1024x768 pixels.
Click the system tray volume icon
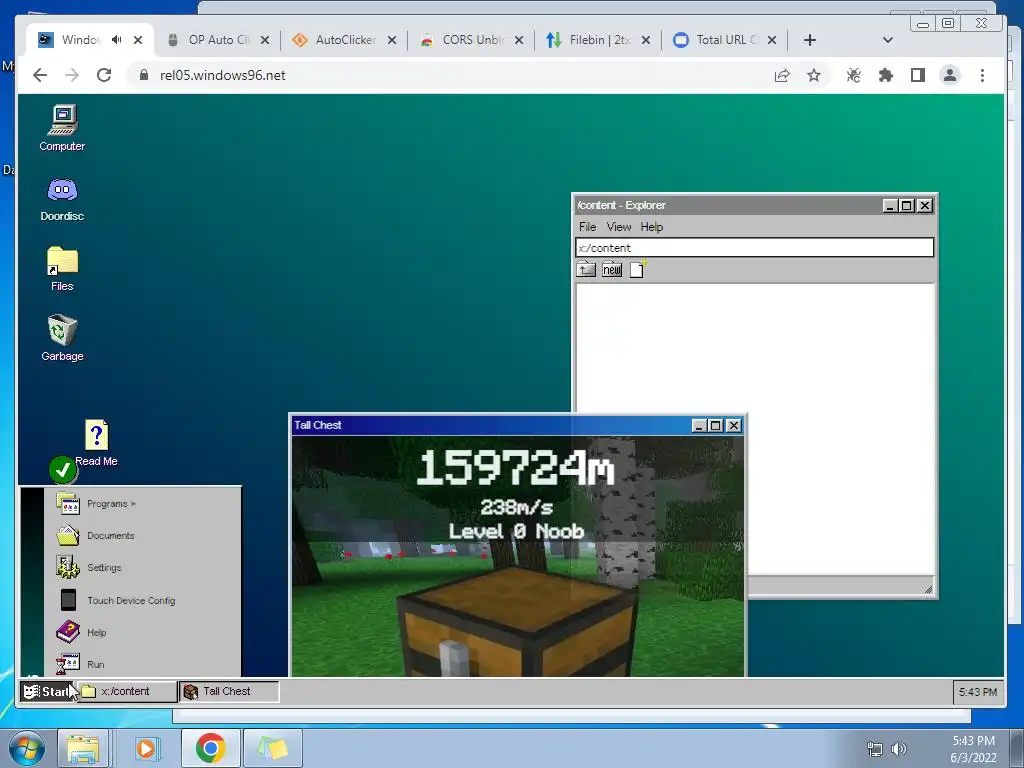[899, 748]
